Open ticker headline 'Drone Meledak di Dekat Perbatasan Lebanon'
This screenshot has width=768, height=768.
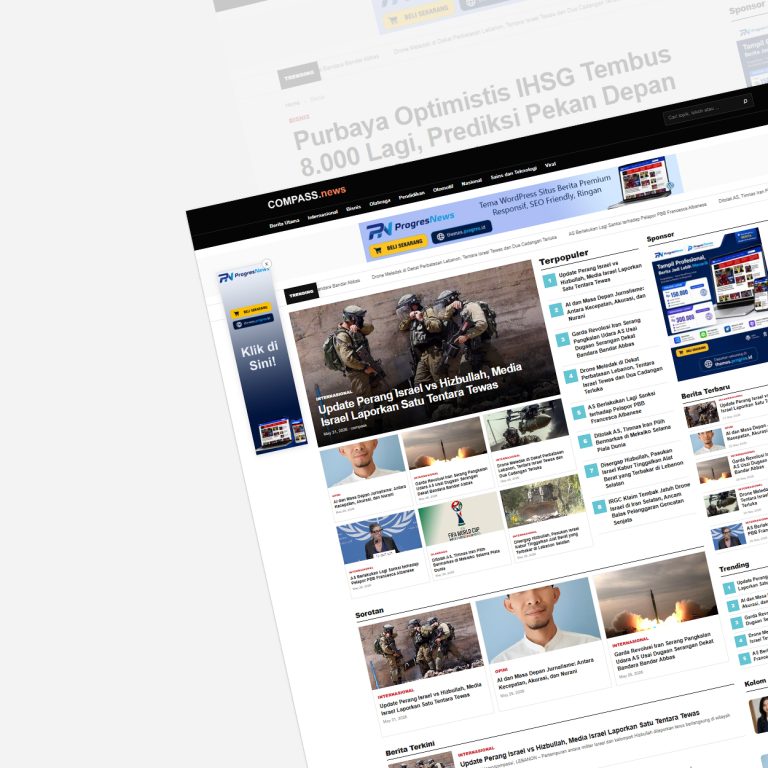(464, 259)
